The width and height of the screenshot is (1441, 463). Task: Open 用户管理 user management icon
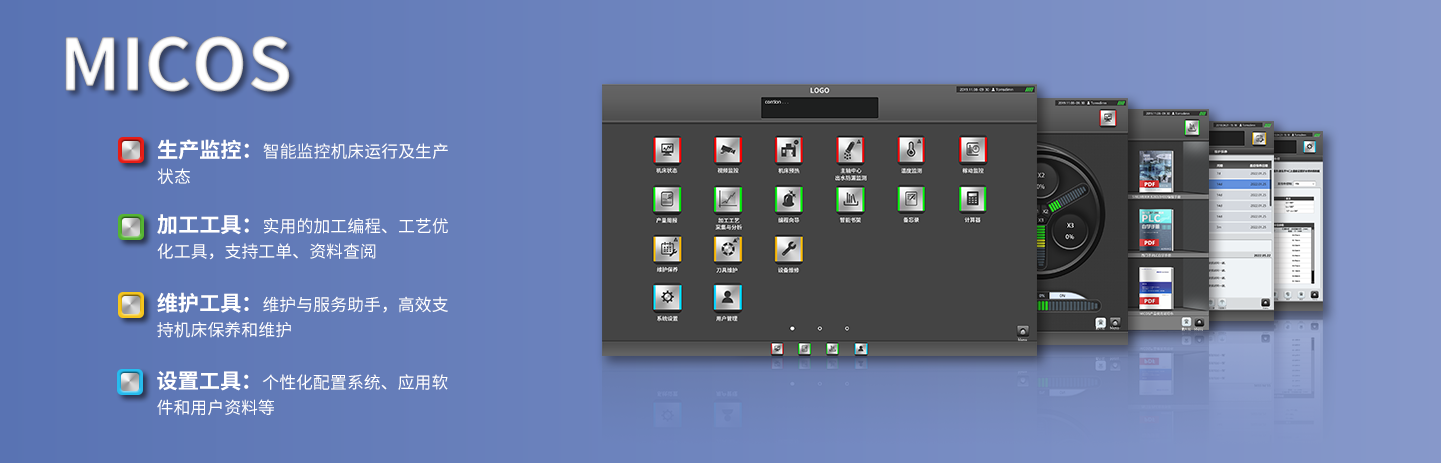coord(728,298)
